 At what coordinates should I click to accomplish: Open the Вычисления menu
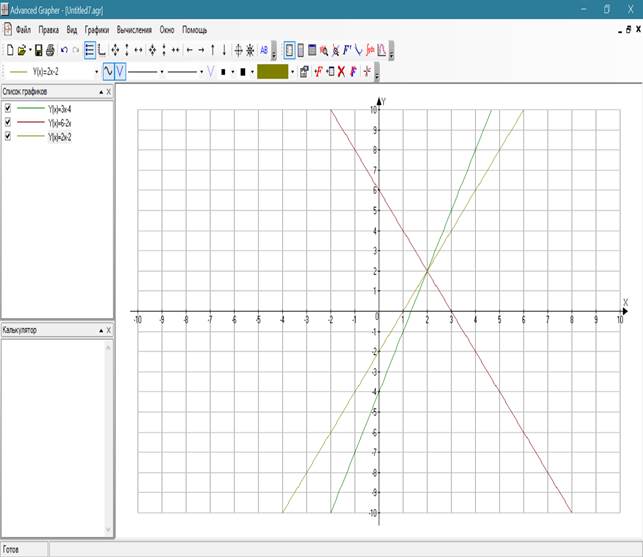pos(134,30)
